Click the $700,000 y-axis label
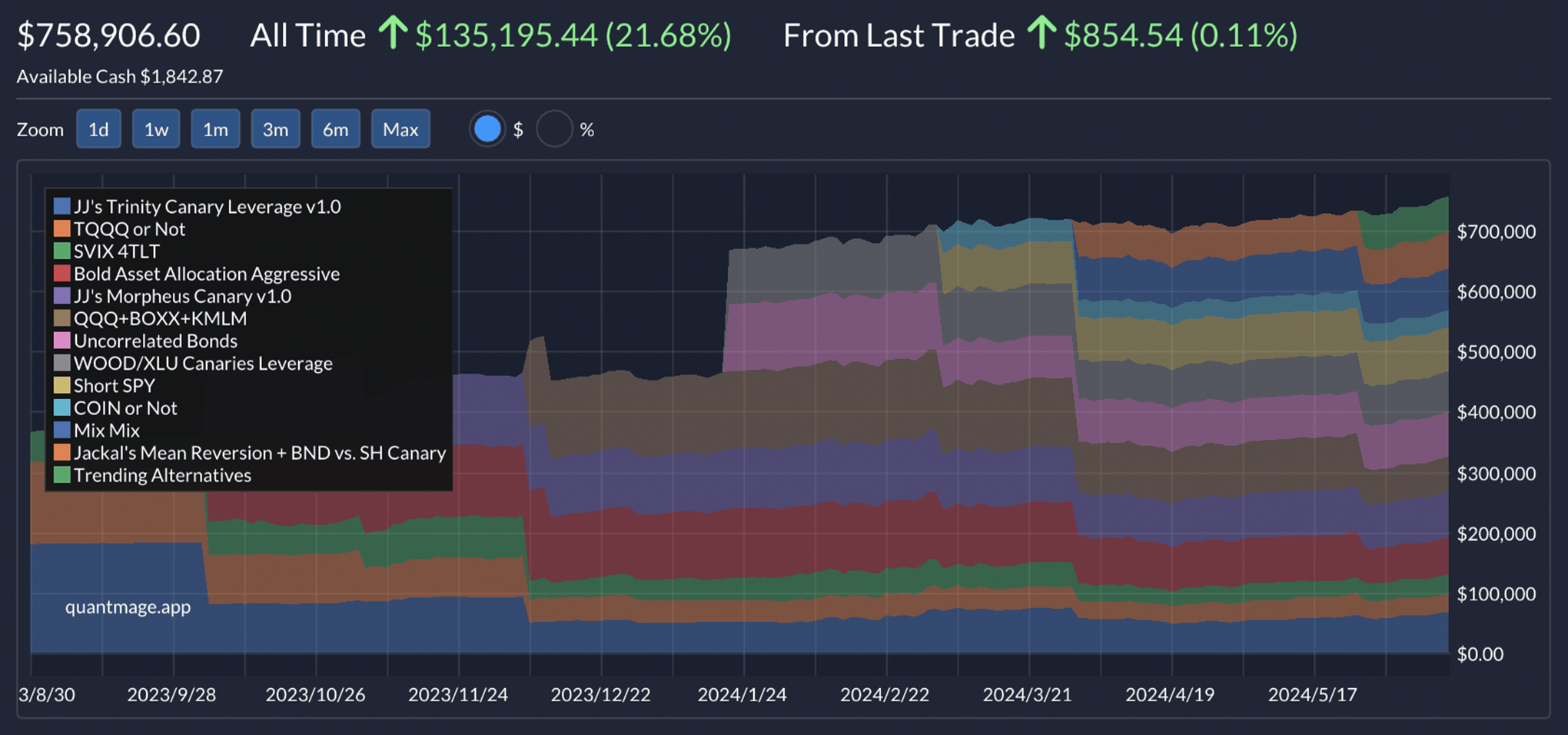Viewport: 1568px width, 735px height. click(1497, 231)
